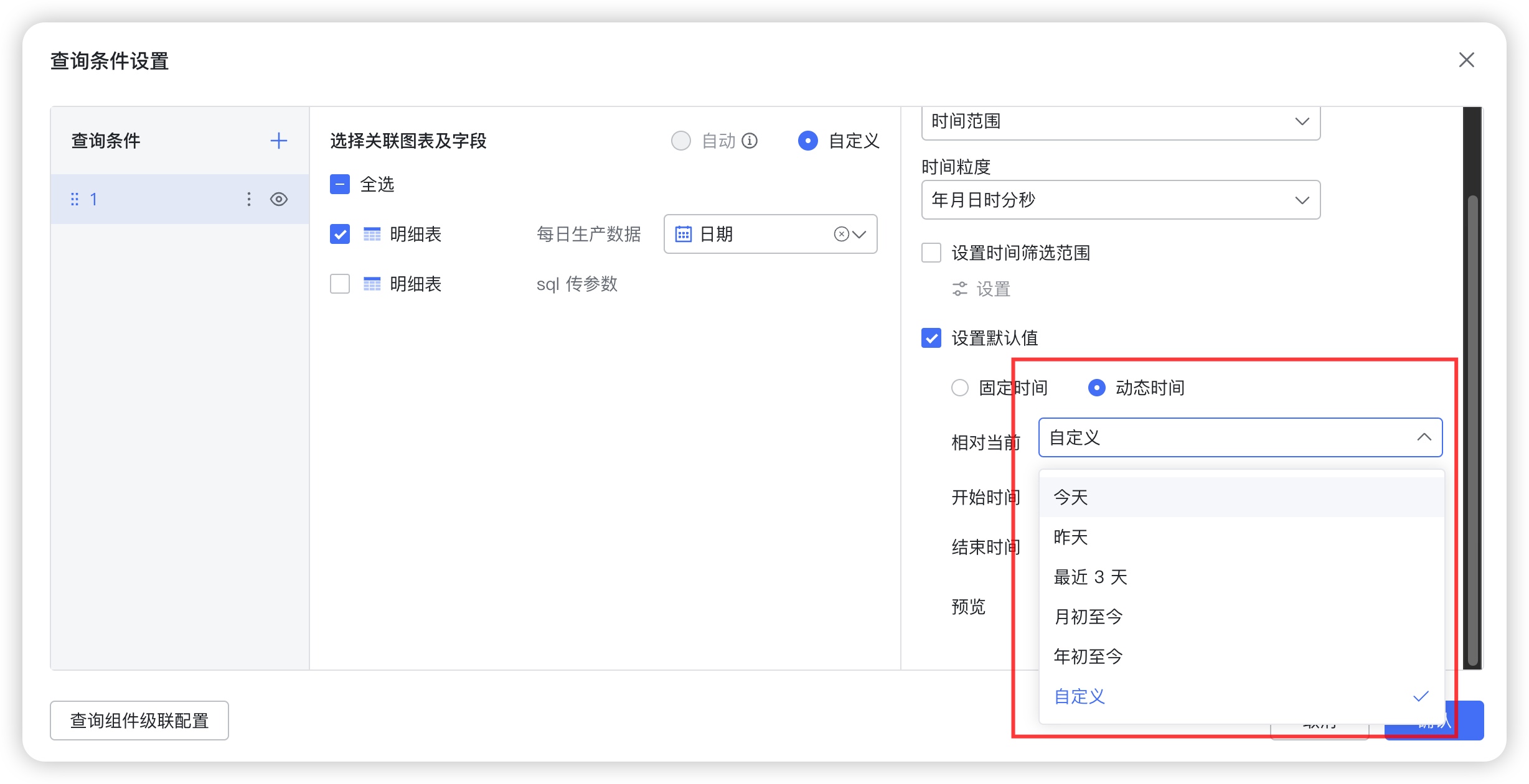1529x784 pixels.
Task: Choose the 动态时间 radio button
Action: tap(1097, 388)
